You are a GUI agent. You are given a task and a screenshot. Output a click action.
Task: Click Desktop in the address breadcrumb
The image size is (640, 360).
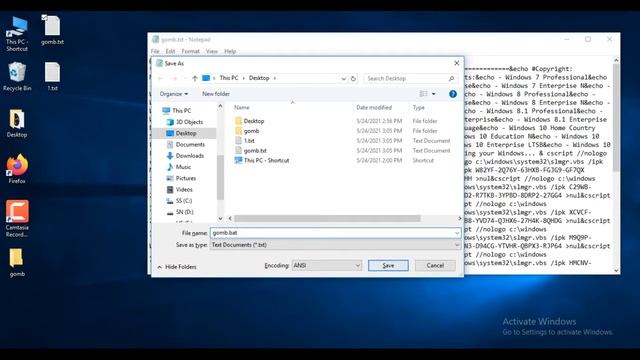(259, 78)
